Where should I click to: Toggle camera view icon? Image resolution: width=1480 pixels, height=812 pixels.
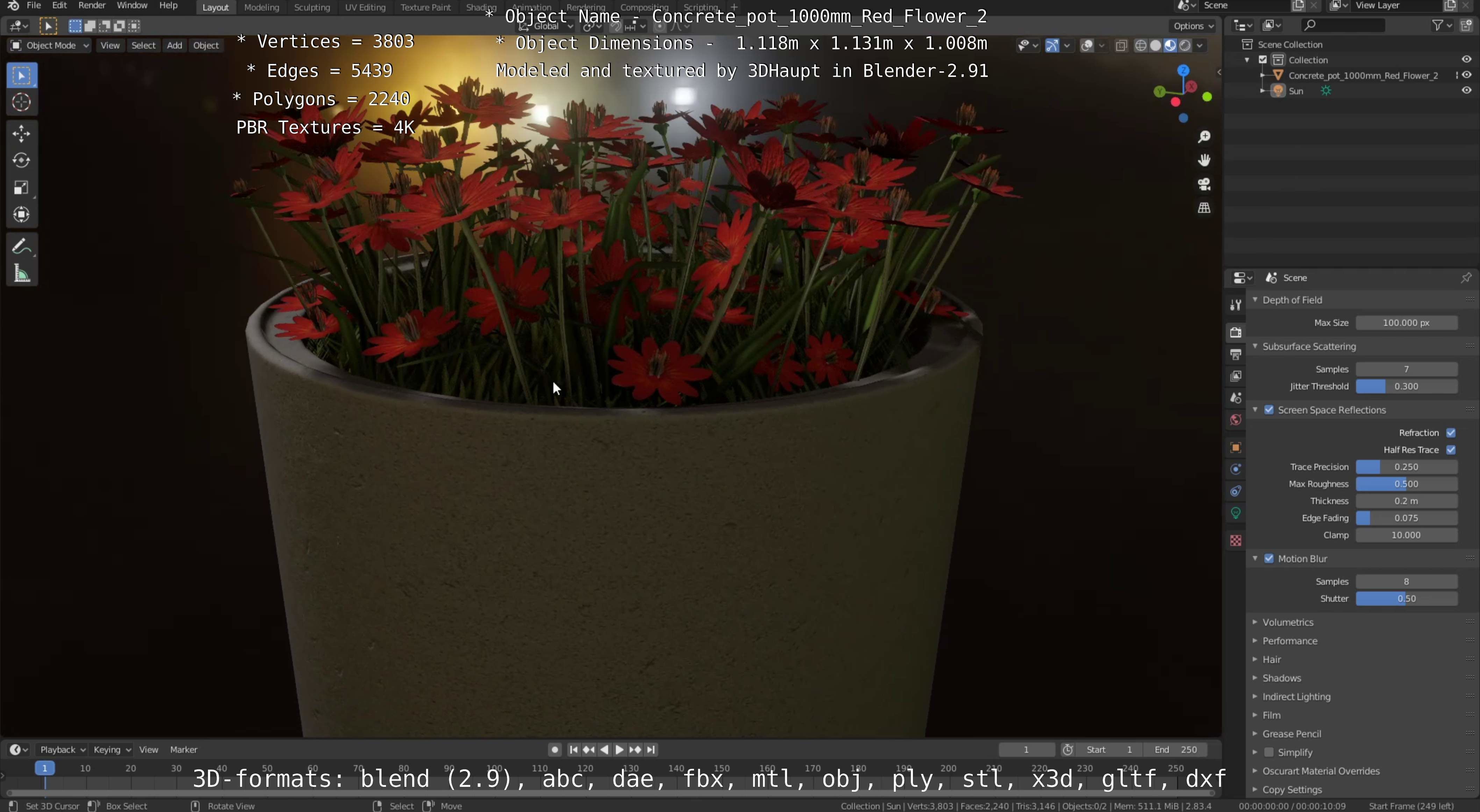point(1204,184)
